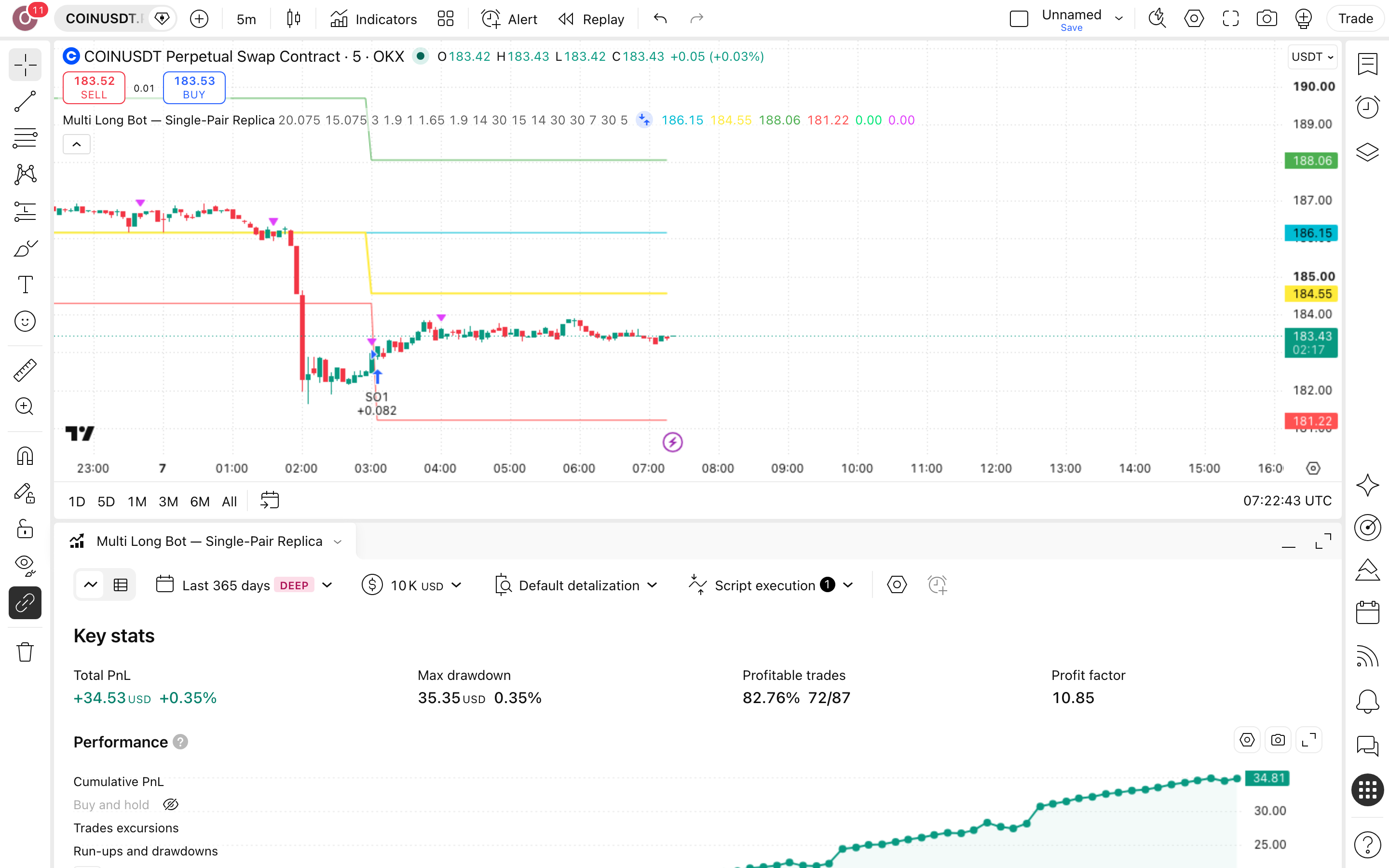Select the All date range
The image size is (1389, 868).
[x=230, y=501]
